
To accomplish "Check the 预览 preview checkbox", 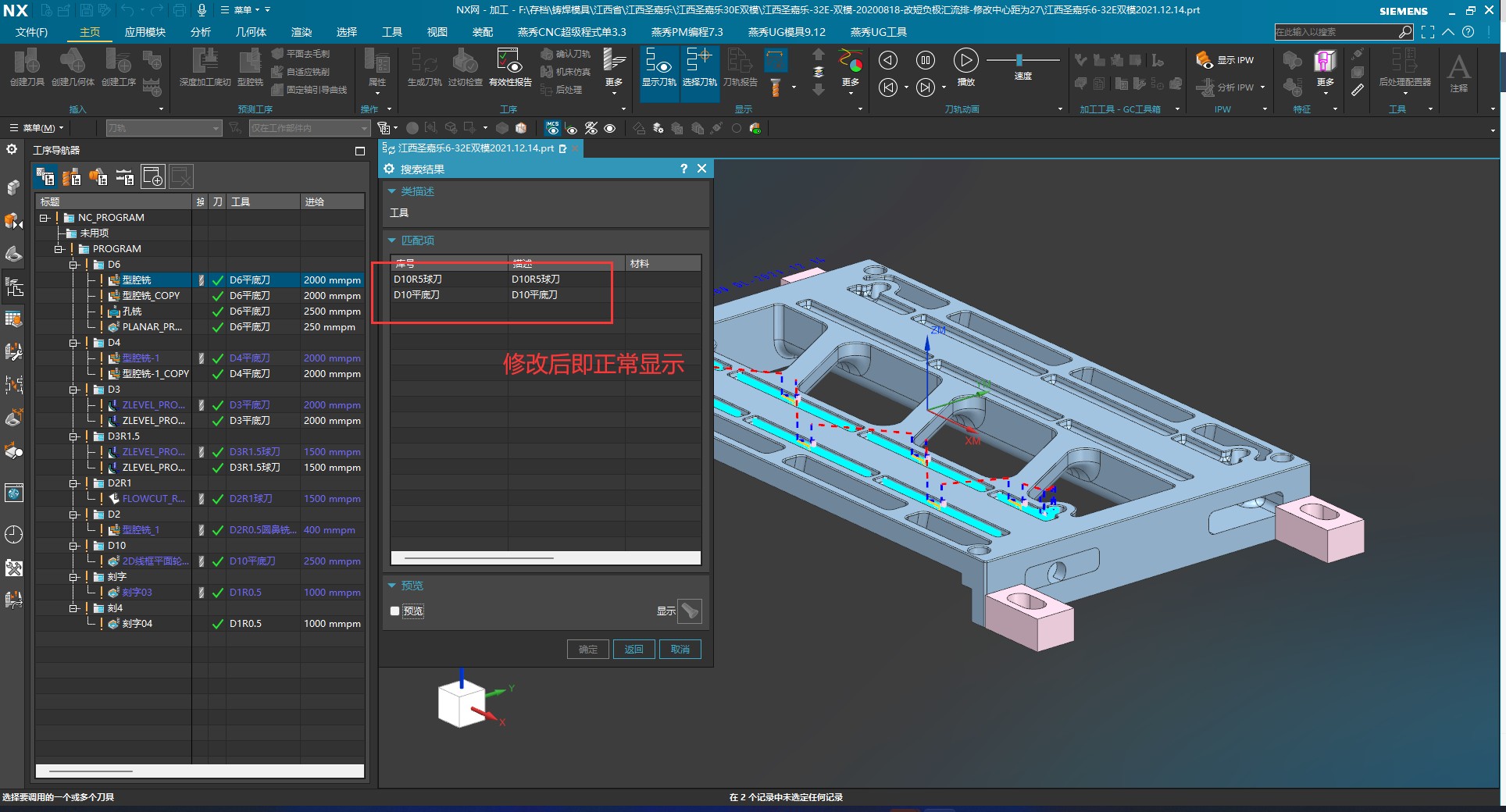I will point(395,611).
